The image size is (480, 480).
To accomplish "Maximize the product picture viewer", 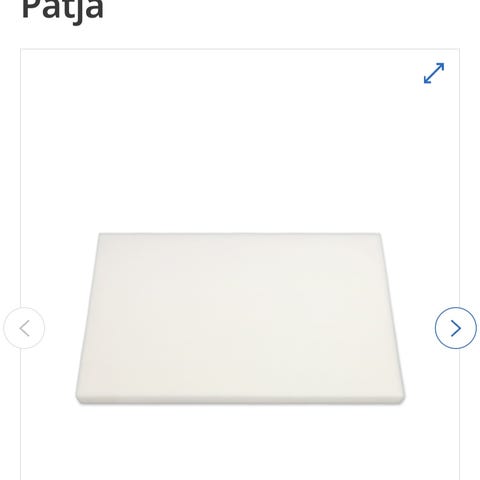I will pos(434,73).
